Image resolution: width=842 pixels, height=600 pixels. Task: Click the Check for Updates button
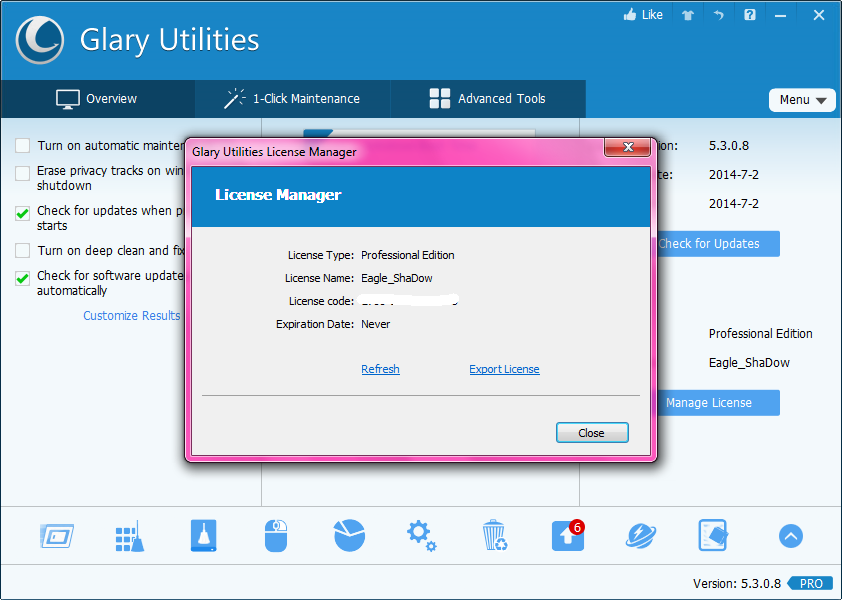tap(717, 244)
